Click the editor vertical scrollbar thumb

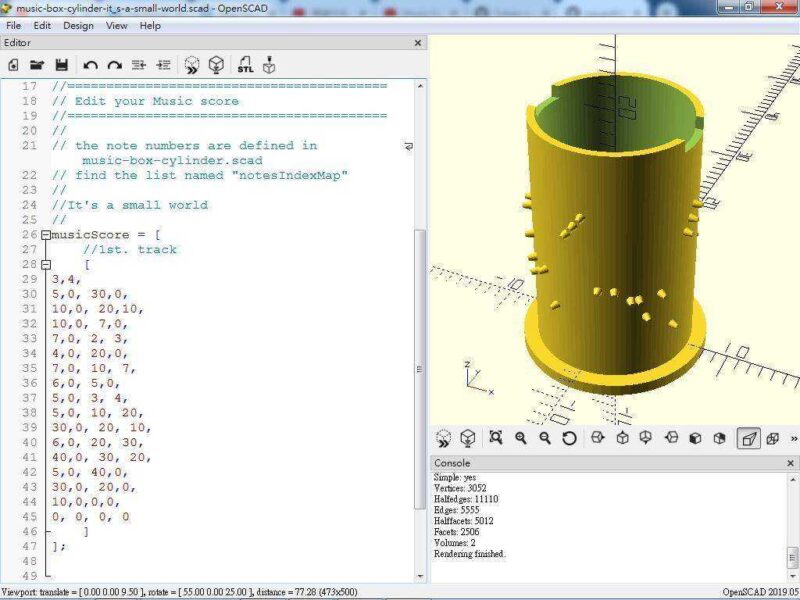[x=420, y=368]
